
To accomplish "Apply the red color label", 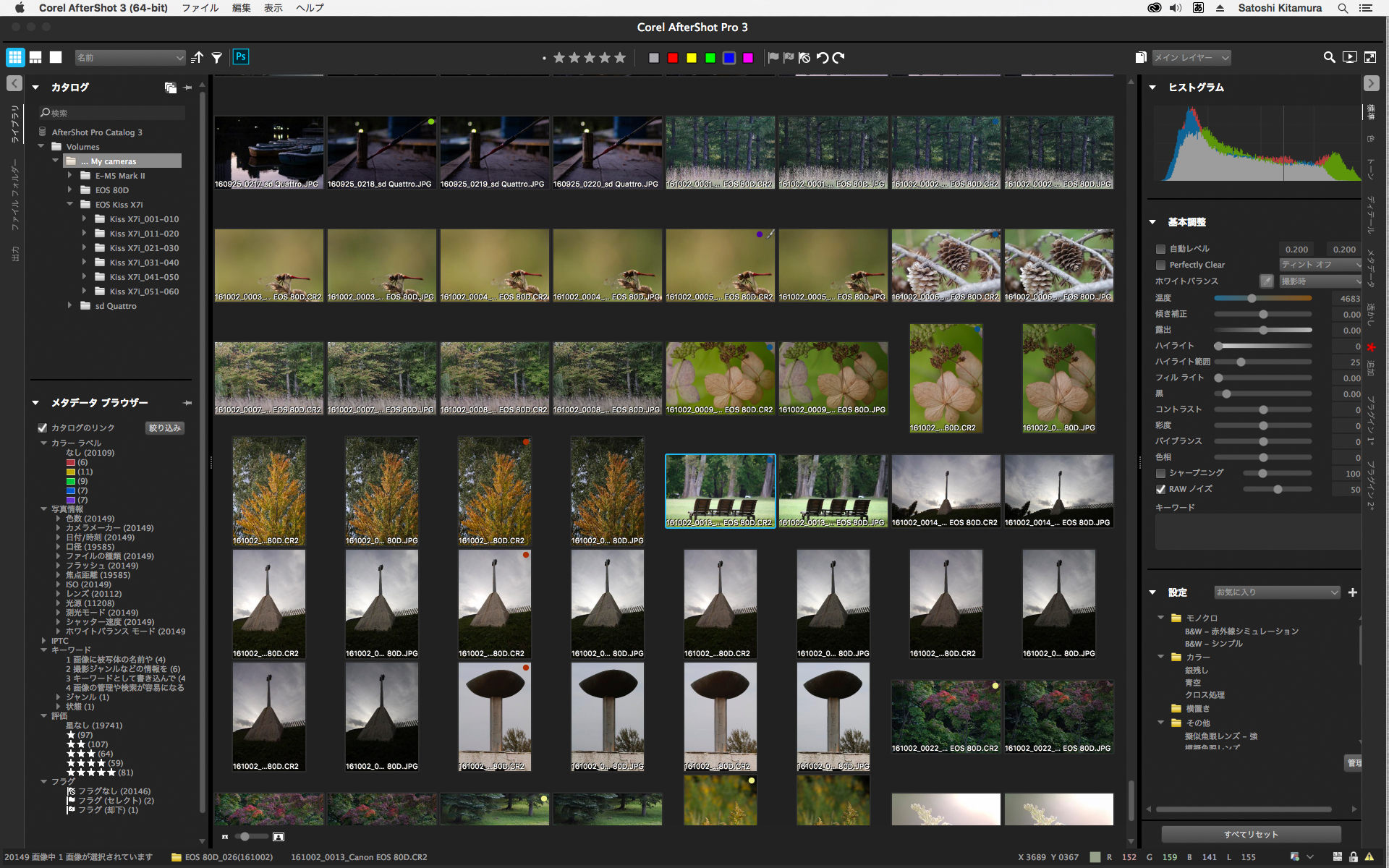I will pos(673,58).
